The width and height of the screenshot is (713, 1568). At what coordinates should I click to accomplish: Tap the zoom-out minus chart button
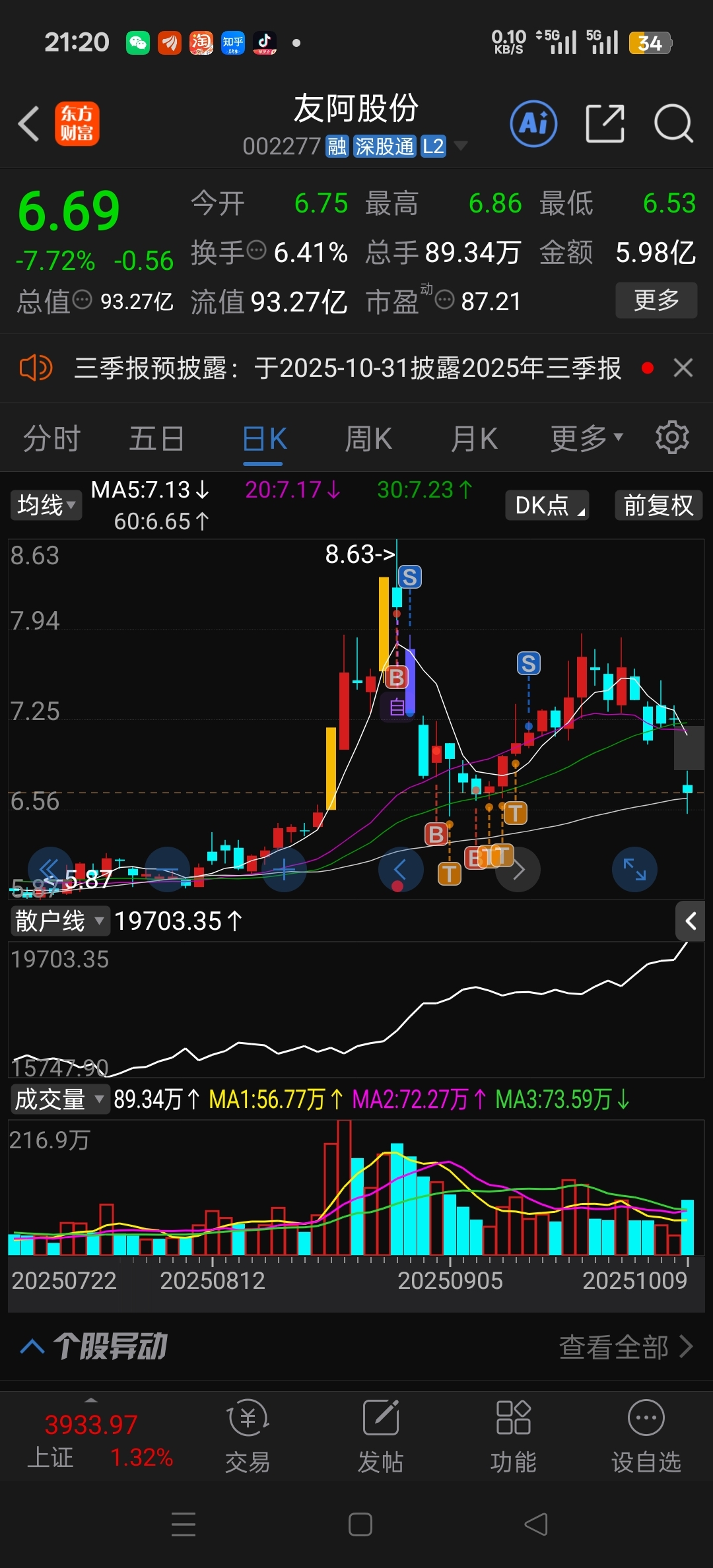(168, 869)
